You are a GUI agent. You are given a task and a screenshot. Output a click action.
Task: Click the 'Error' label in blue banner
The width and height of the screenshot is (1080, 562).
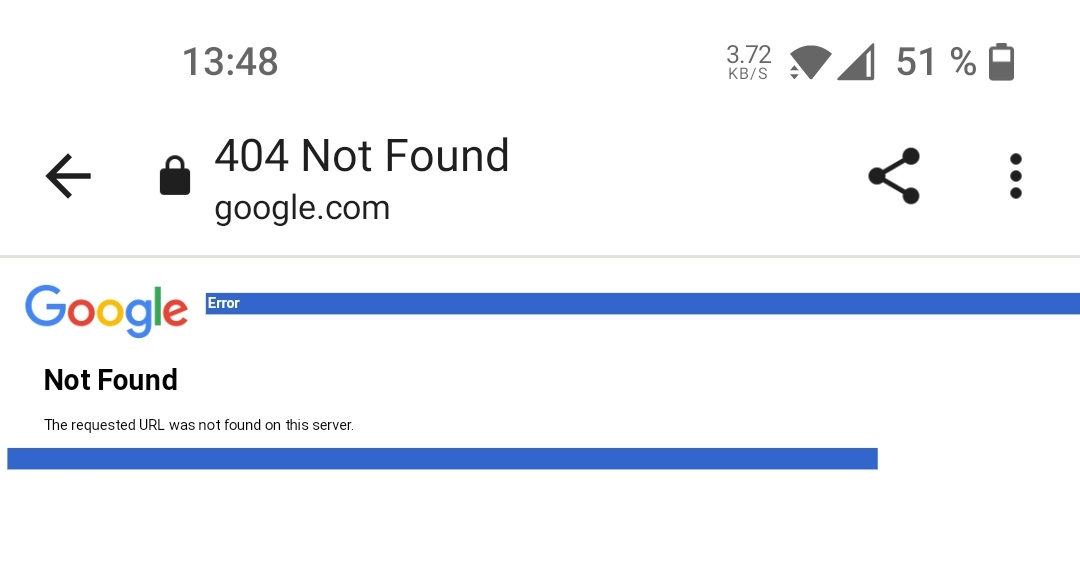pos(224,303)
